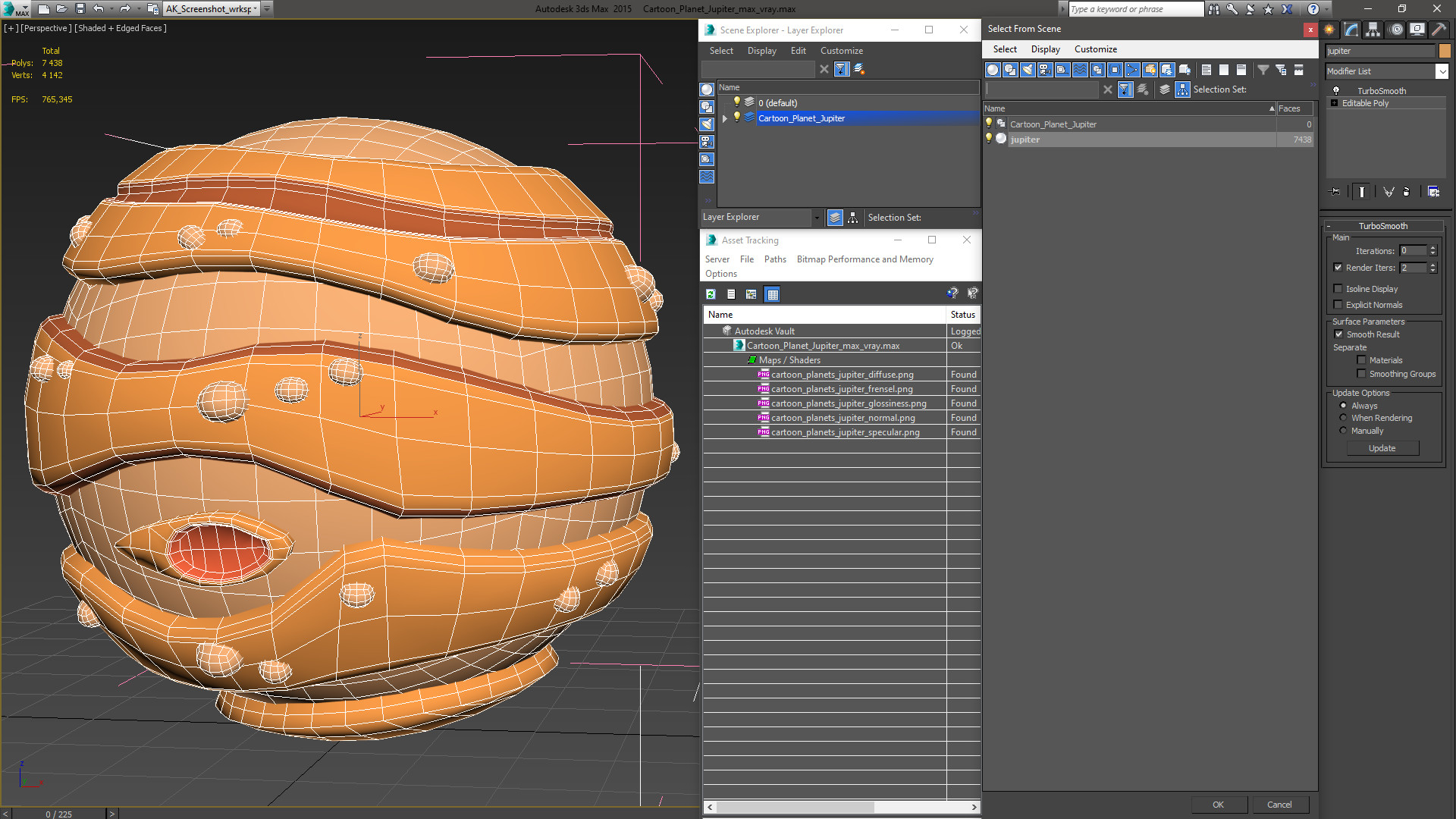The image size is (1456, 819).
Task: Open the Utilities hammer panel tab
Action: (x=1438, y=30)
